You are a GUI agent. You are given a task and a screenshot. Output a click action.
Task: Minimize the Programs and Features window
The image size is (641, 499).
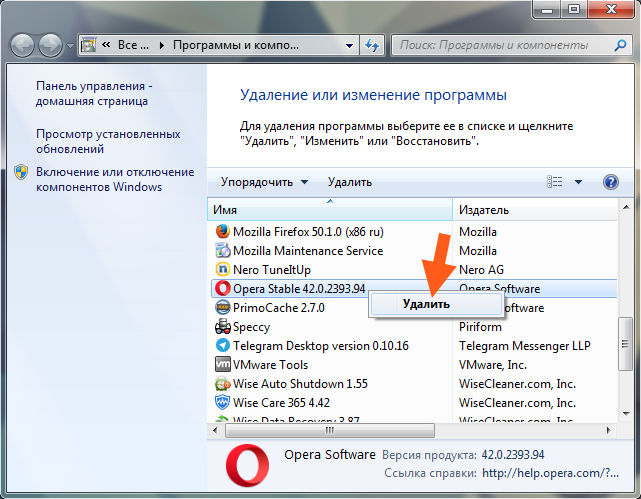coord(547,9)
